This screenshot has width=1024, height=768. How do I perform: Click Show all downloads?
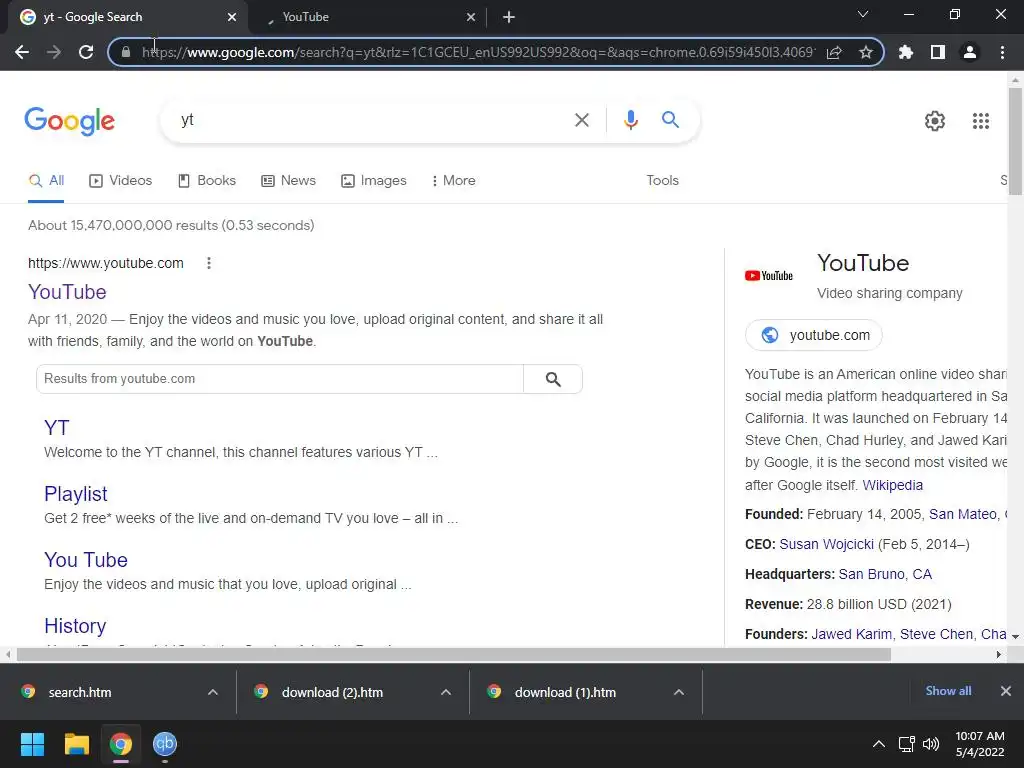click(x=948, y=691)
